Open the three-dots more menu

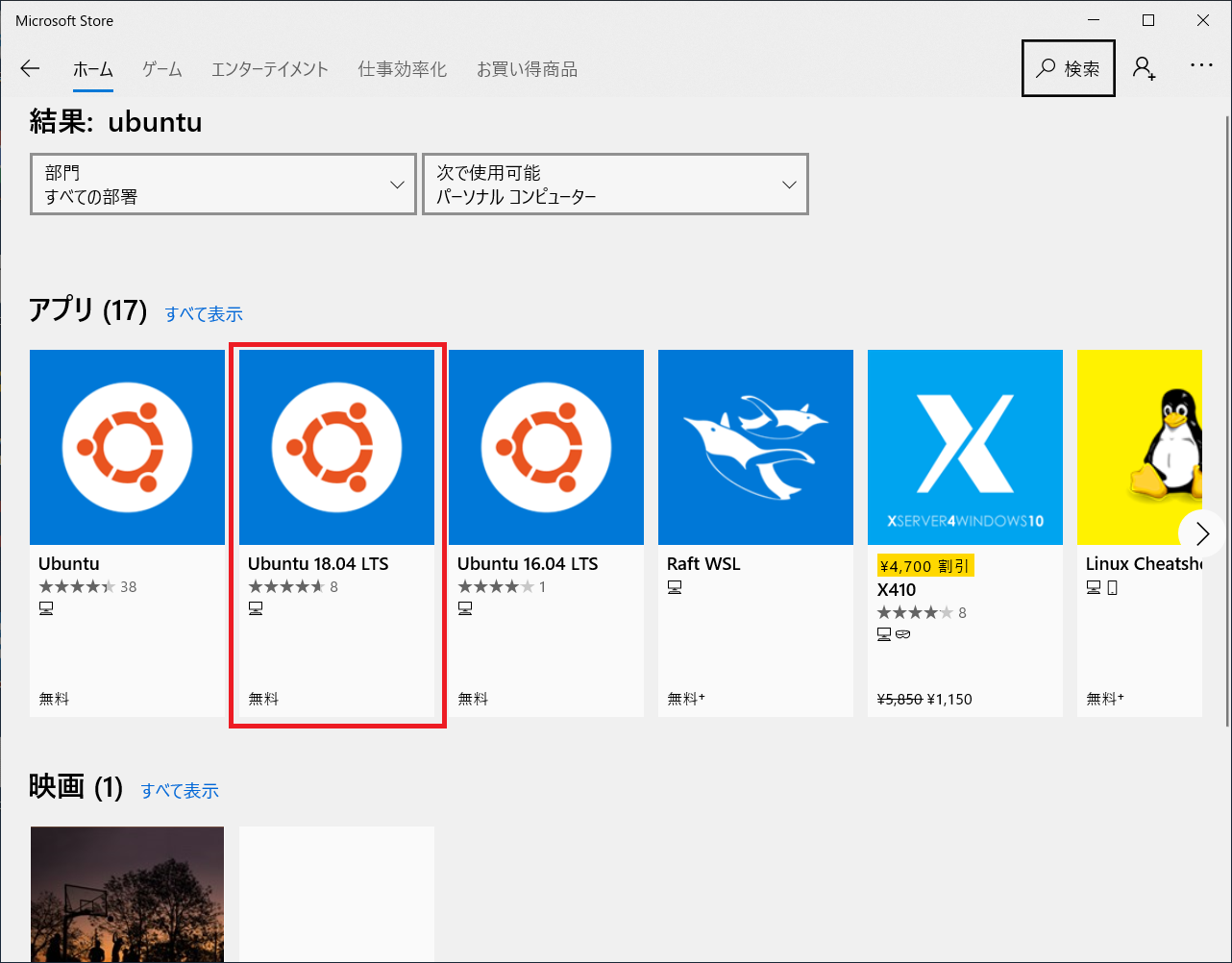click(1201, 65)
